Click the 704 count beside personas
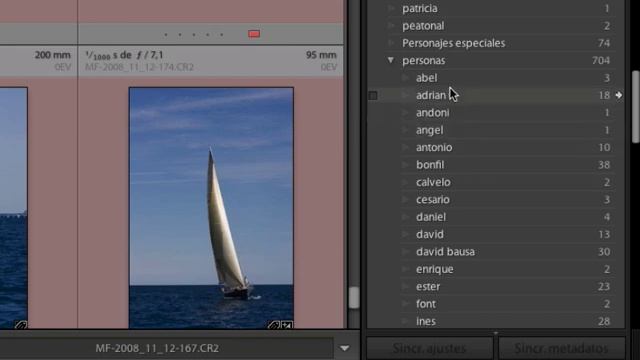The height and width of the screenshot is (360, 640). [601, 60]
